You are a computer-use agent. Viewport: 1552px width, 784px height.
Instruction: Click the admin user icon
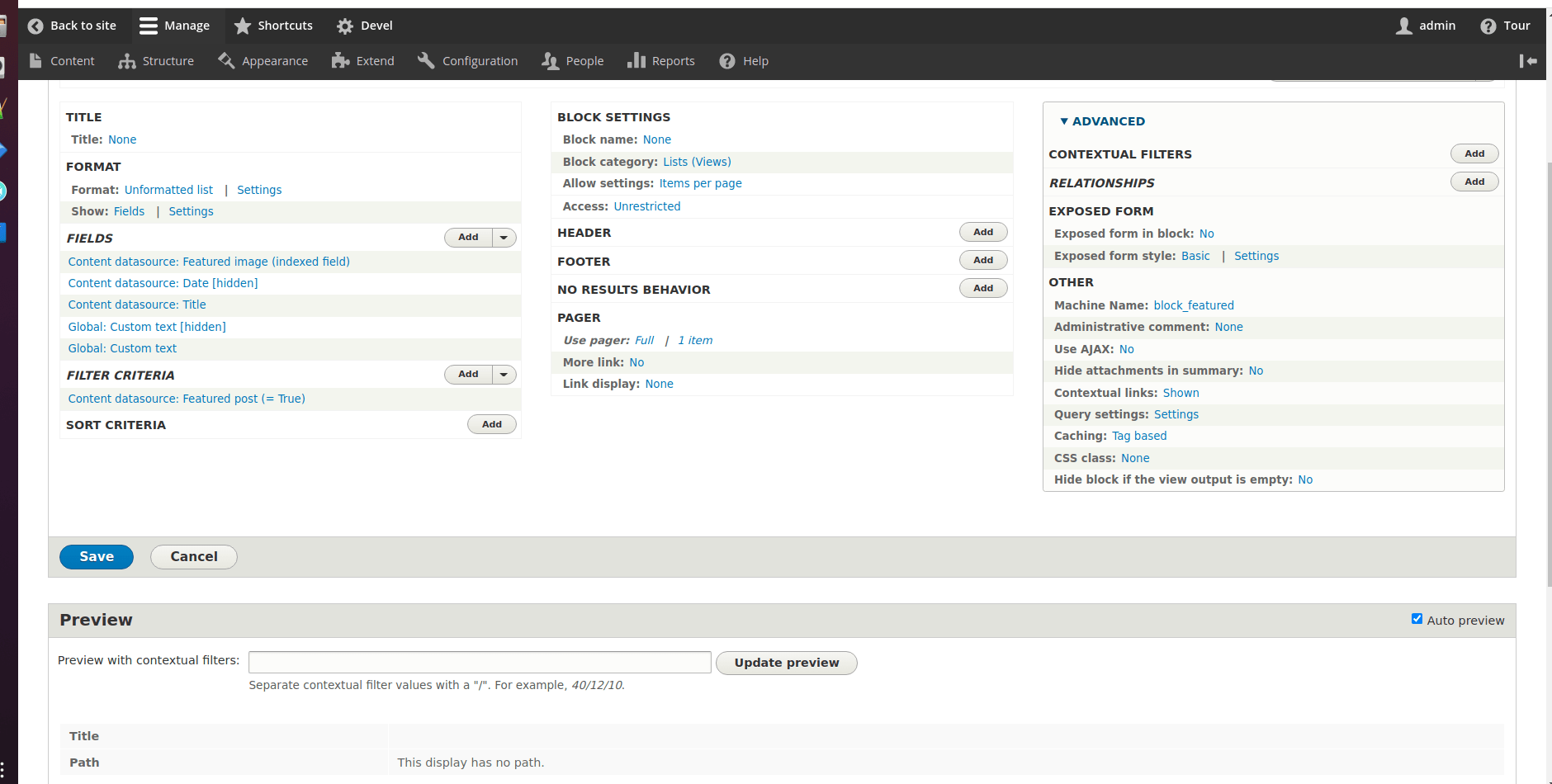click(1403, 26)
